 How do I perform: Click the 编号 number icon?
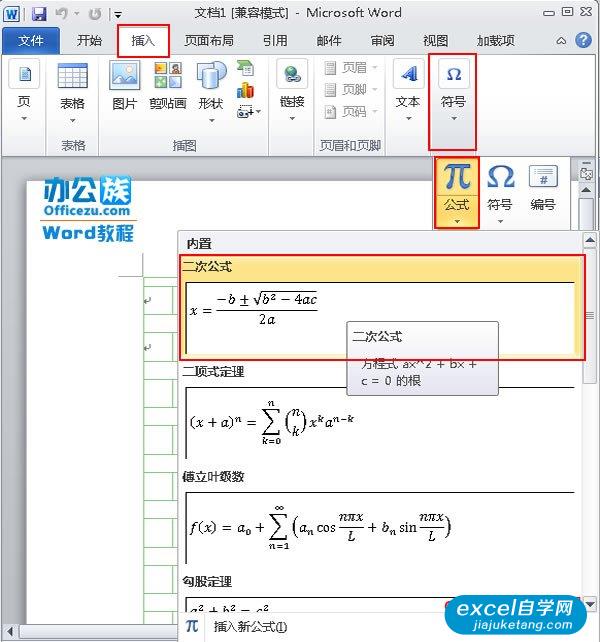[543, 188]
